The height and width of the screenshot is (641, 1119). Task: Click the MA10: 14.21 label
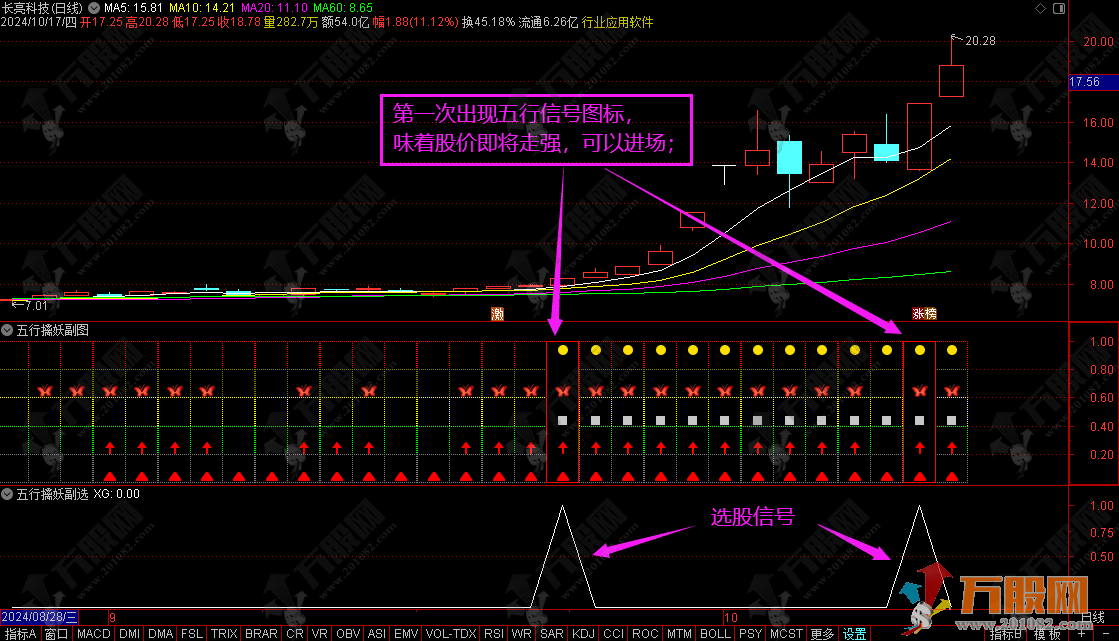click(202, 8)
